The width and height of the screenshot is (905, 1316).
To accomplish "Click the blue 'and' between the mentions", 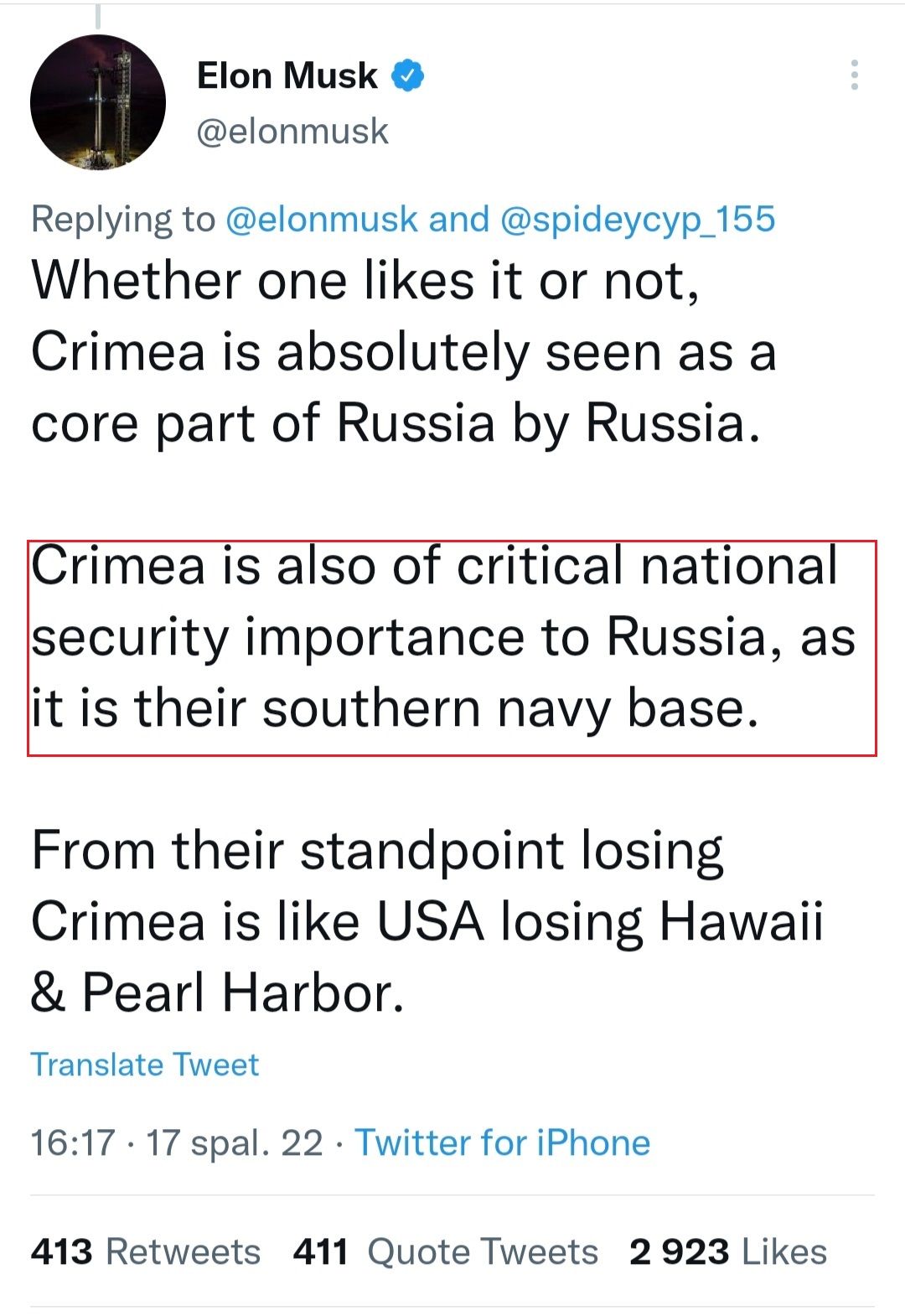I will 458,220.
